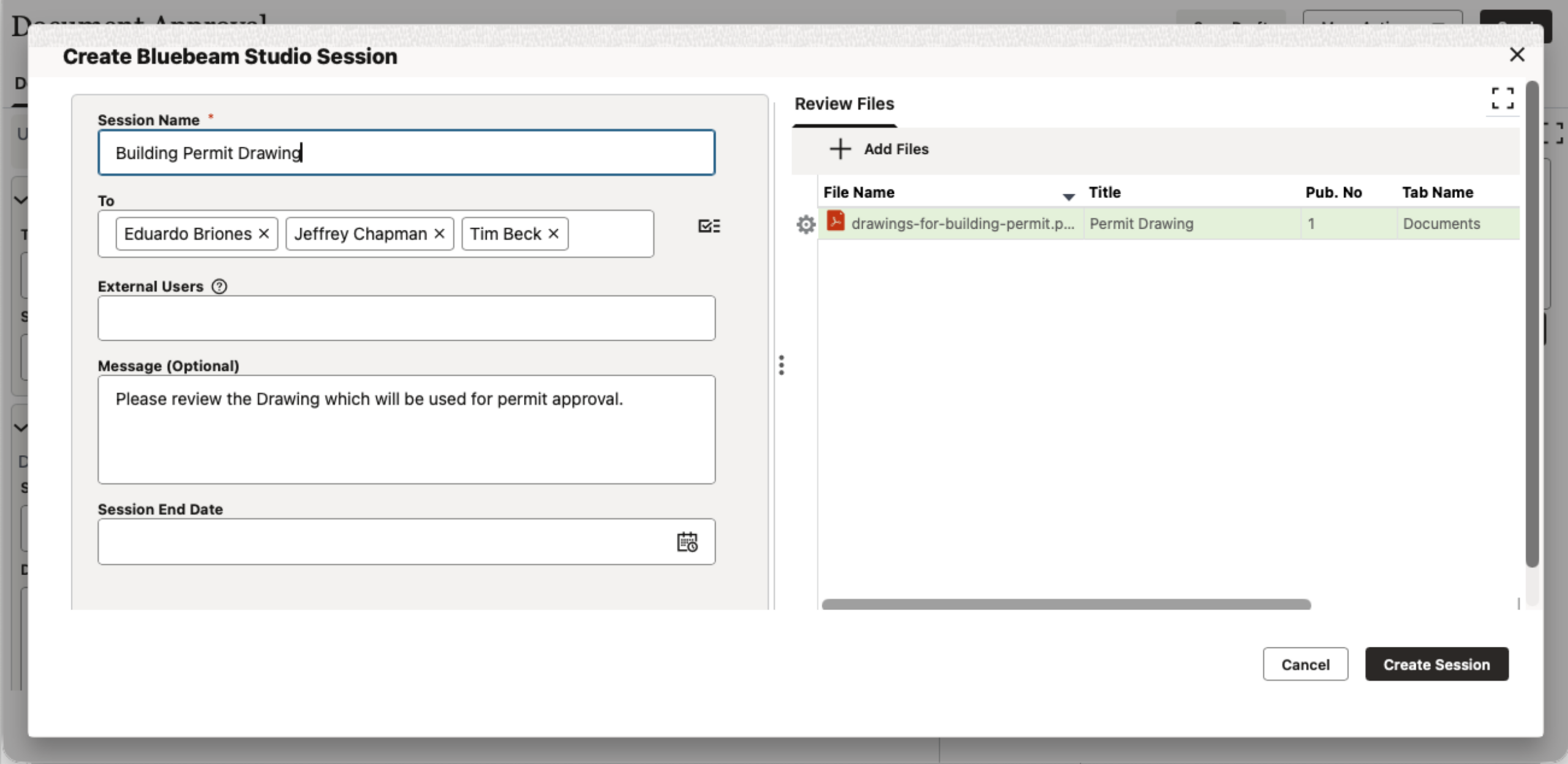Click the three-dot panel divider handle
Viewport: 1568px width, 764px height.
pyautogui.click(x=781, y=365)
